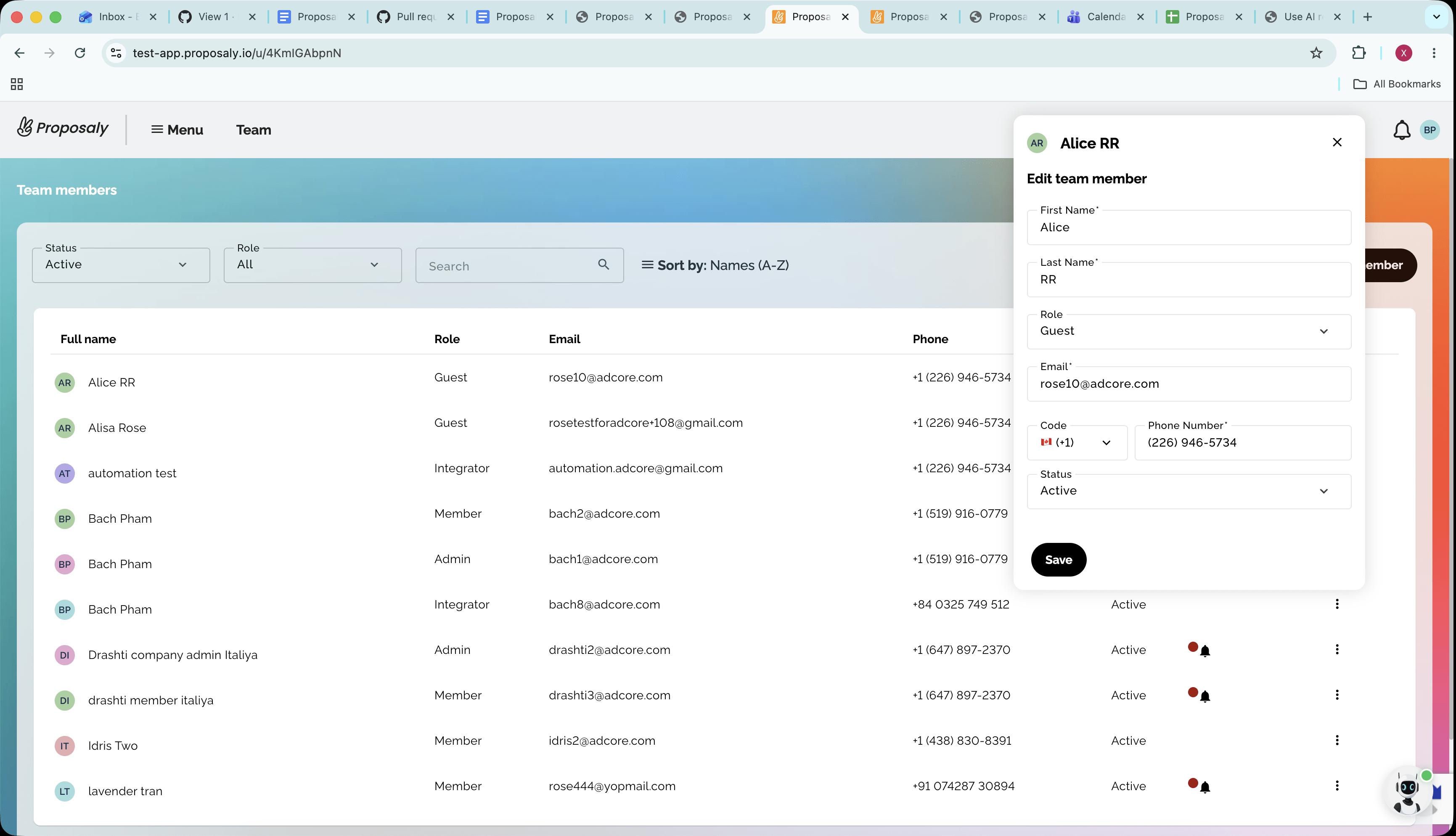The image size is (1456, 836).
Task: Click the search magnifier icon
Action: [x=604, y=264]
